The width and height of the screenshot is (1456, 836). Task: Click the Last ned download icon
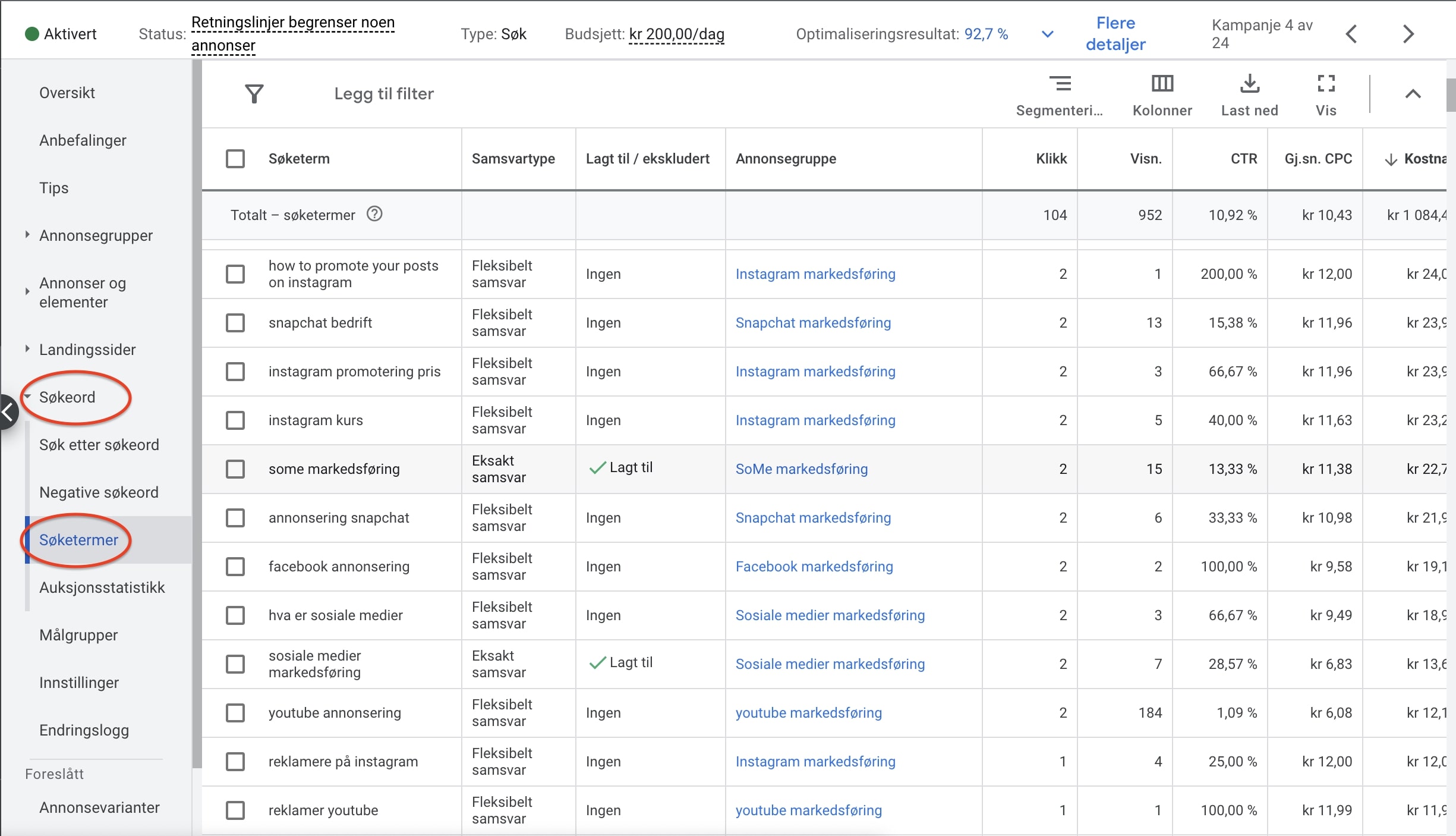tap(1250, 84)
